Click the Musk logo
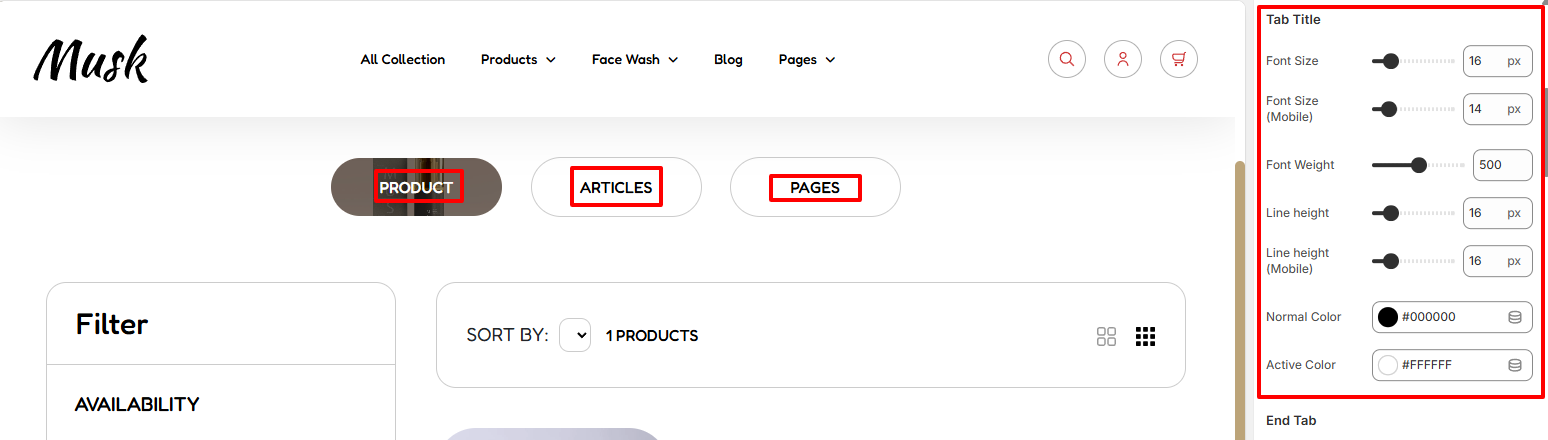Screen dimensions: 1548x440 (x=91, y=60)
